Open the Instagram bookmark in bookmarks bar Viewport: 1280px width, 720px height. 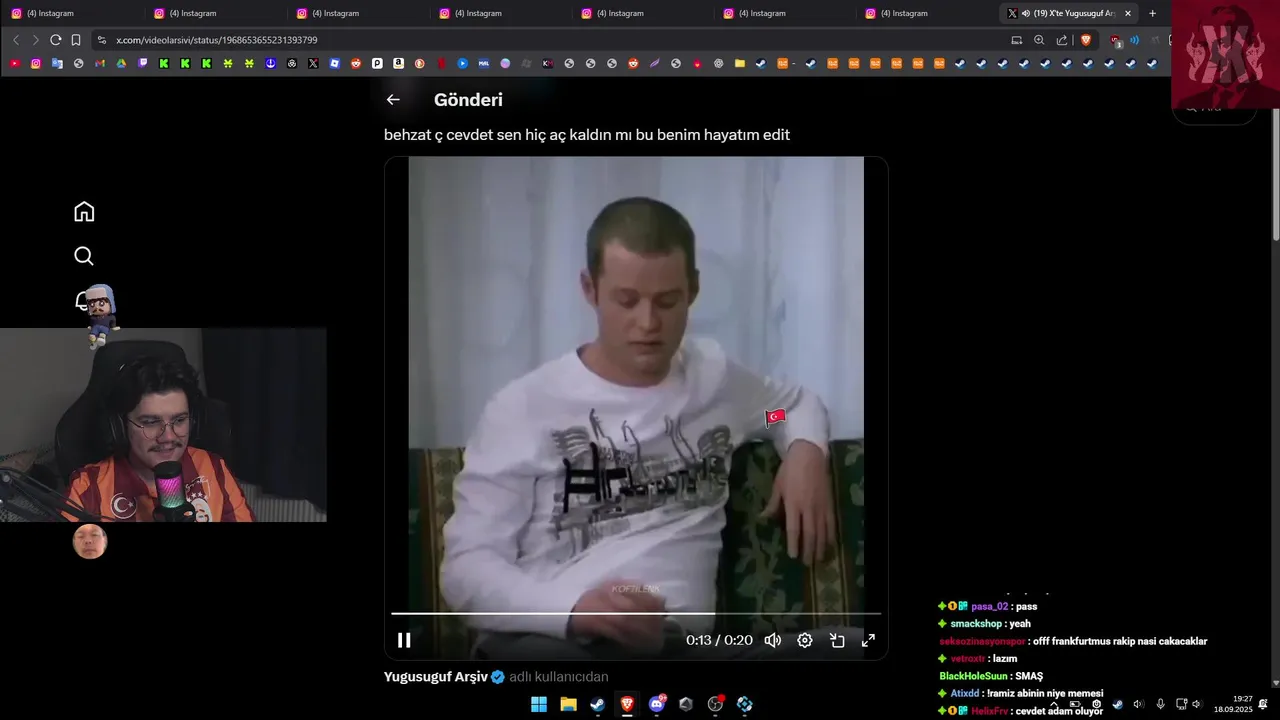click(36, 63)
